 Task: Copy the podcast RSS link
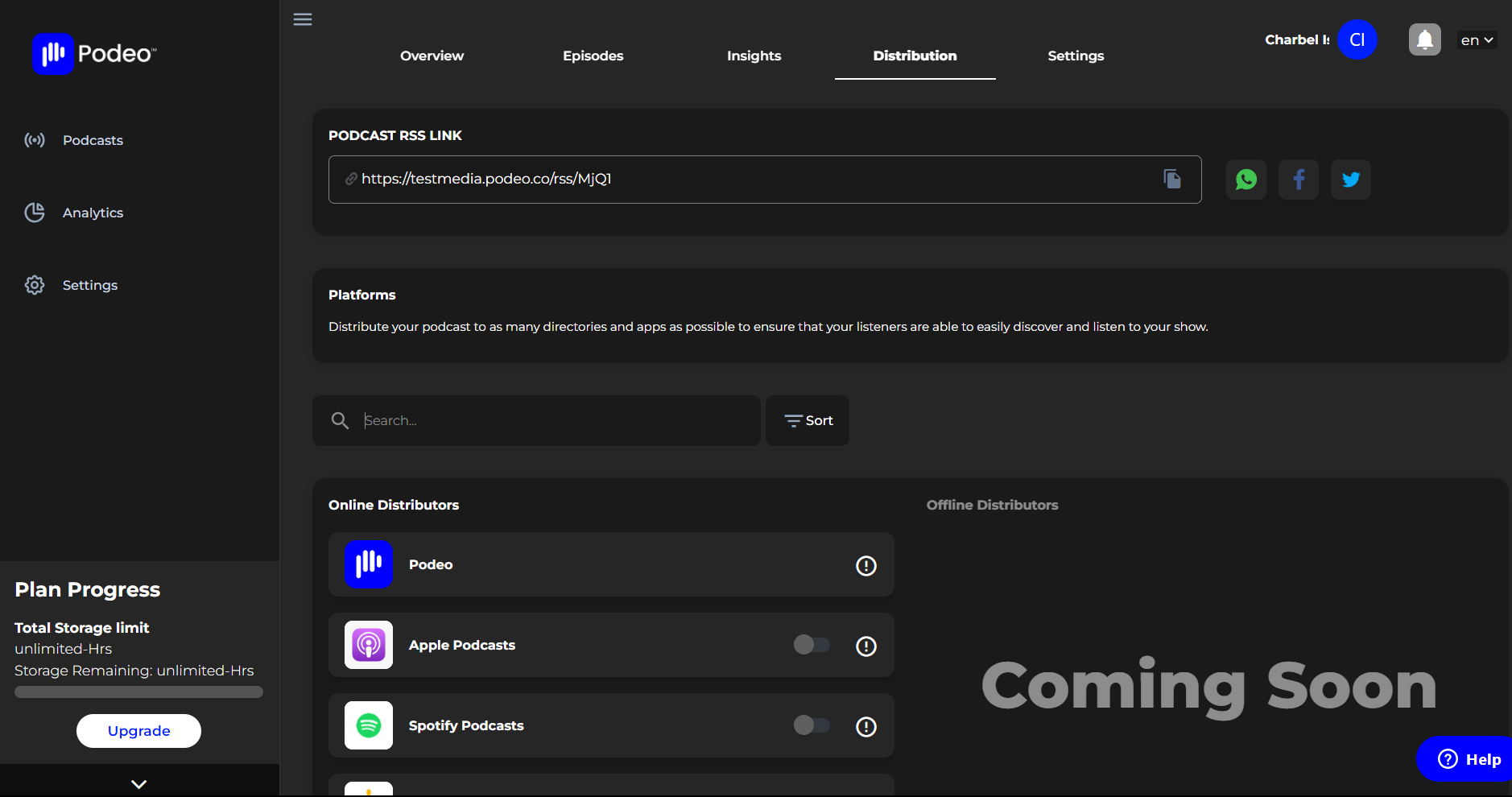tap(1172, 179)
